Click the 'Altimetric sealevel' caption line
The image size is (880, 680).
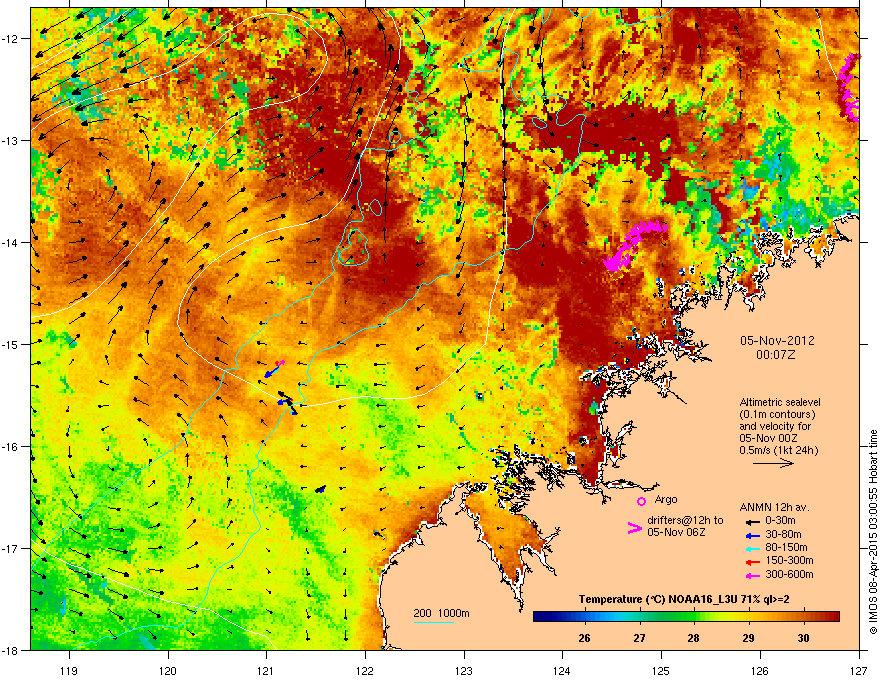[x=780, y=402]
